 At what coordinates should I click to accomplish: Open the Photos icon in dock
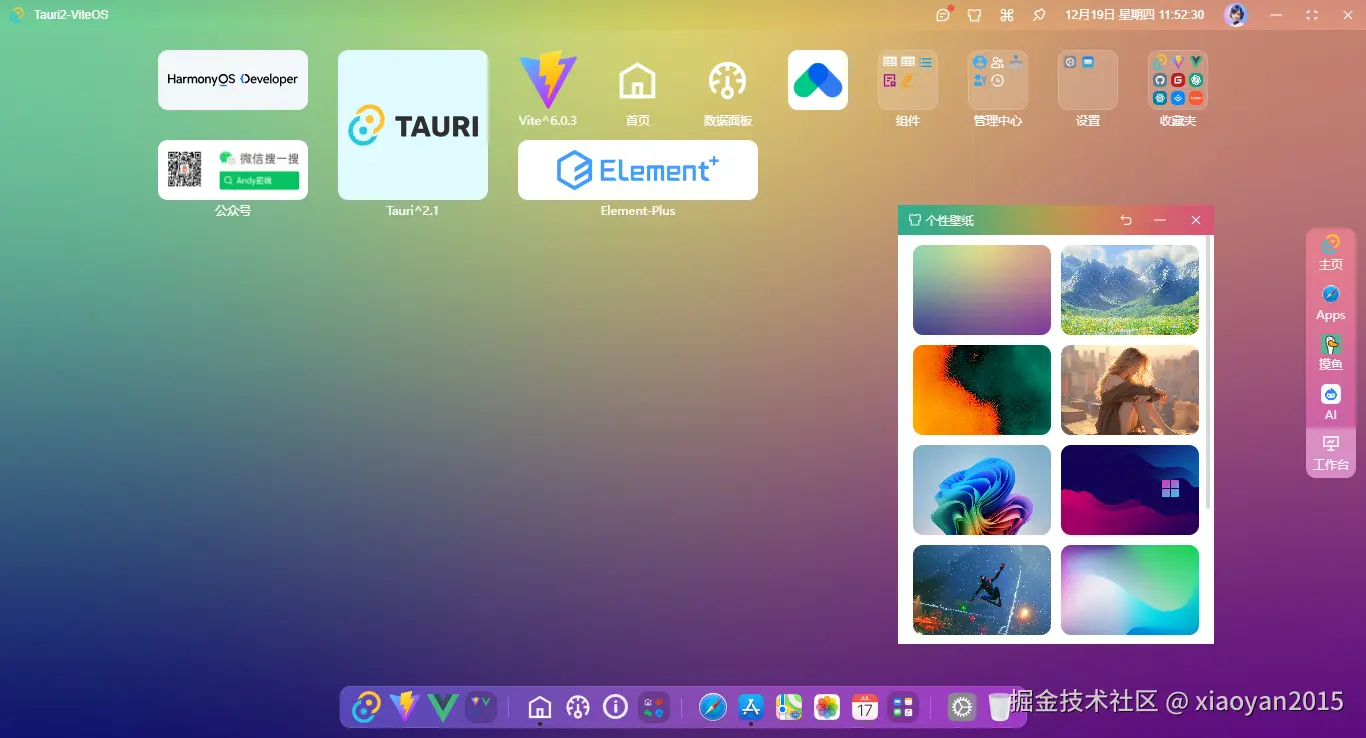827,707
